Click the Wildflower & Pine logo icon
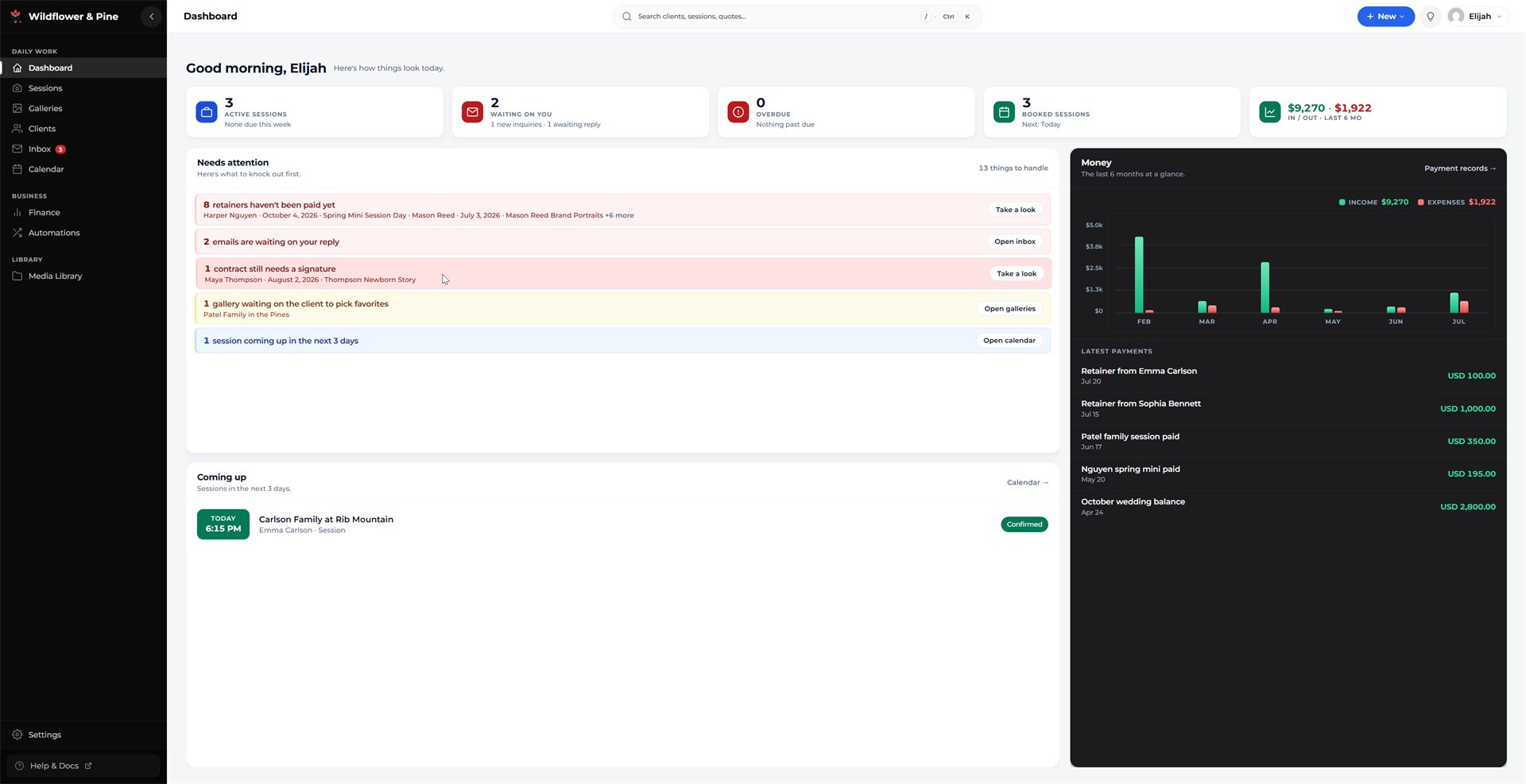The width and height of the screenshot is (1526, 784). (x=16, y=16)
